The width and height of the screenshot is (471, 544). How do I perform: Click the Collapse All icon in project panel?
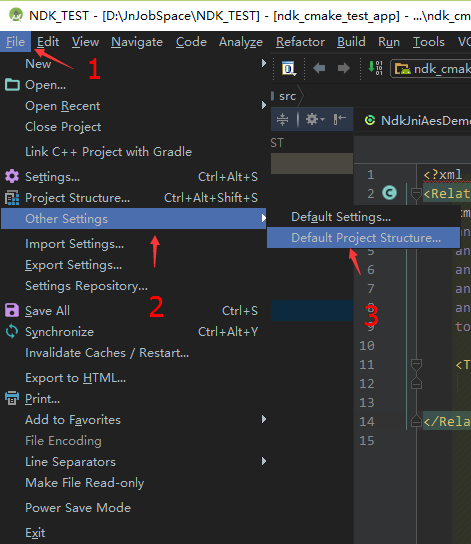pos(283,120)
